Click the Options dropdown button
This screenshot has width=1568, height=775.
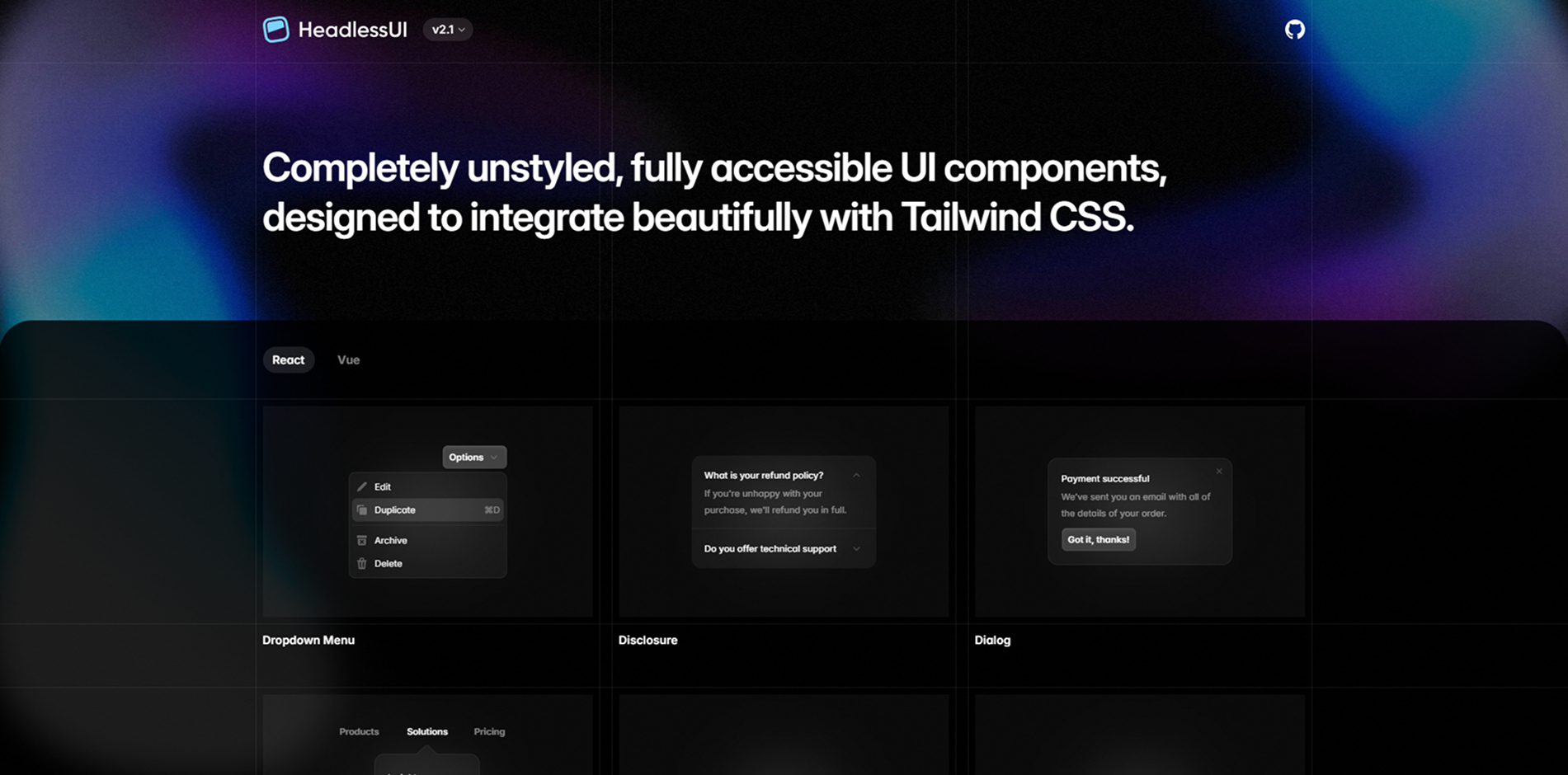(474, 457)
